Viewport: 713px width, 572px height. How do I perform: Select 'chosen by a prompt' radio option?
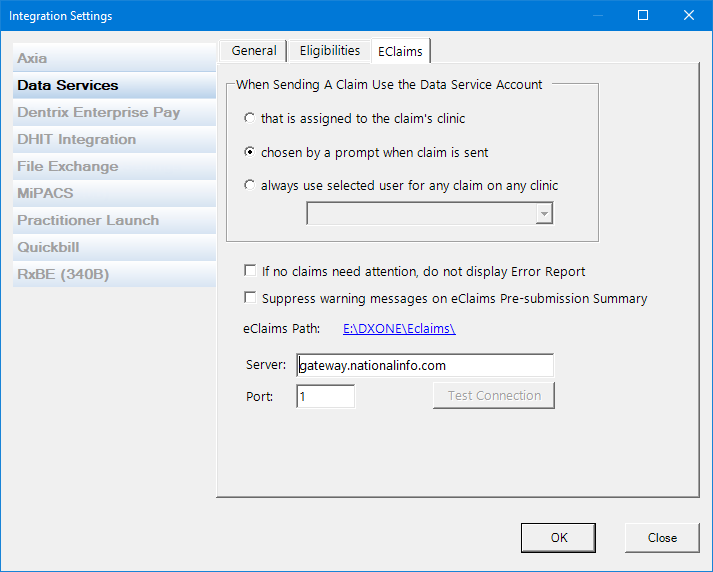pos(249,153)
